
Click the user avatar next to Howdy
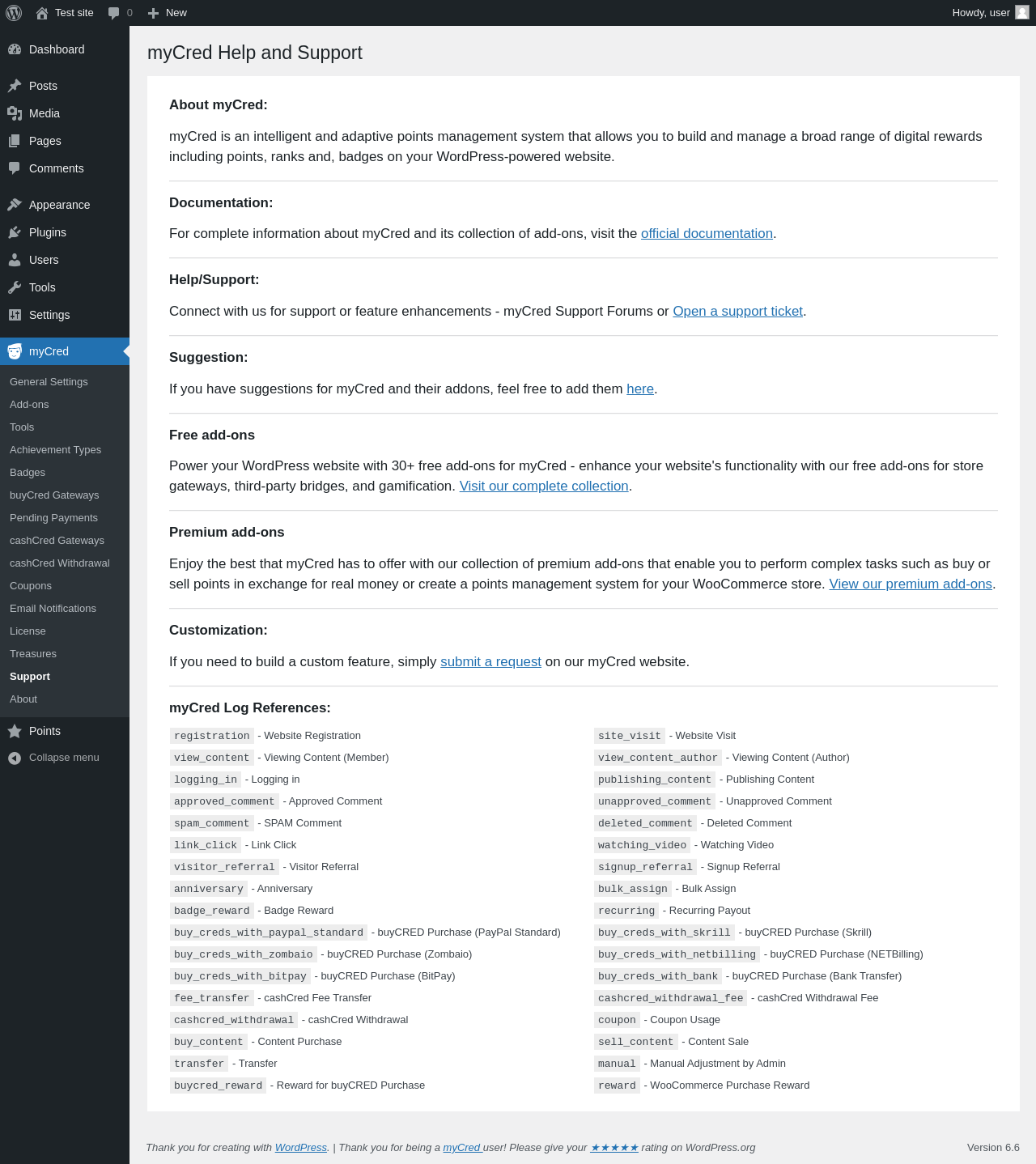point(1022,13)
